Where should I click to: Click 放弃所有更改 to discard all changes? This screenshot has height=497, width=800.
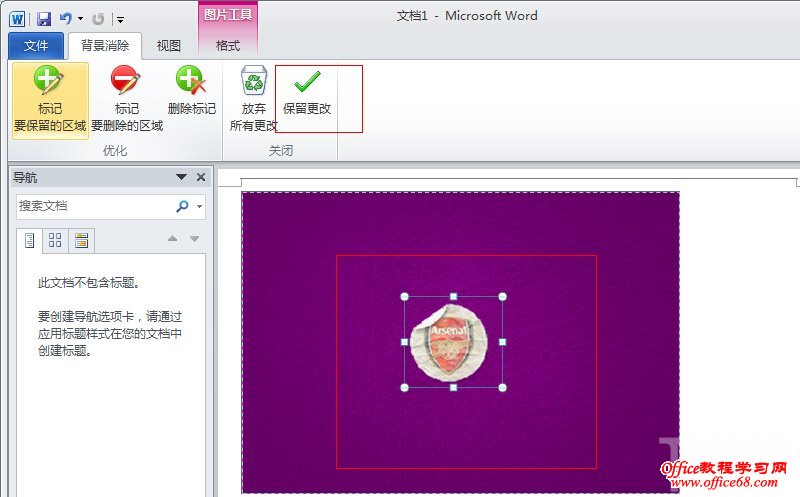(x=254, y=100)
